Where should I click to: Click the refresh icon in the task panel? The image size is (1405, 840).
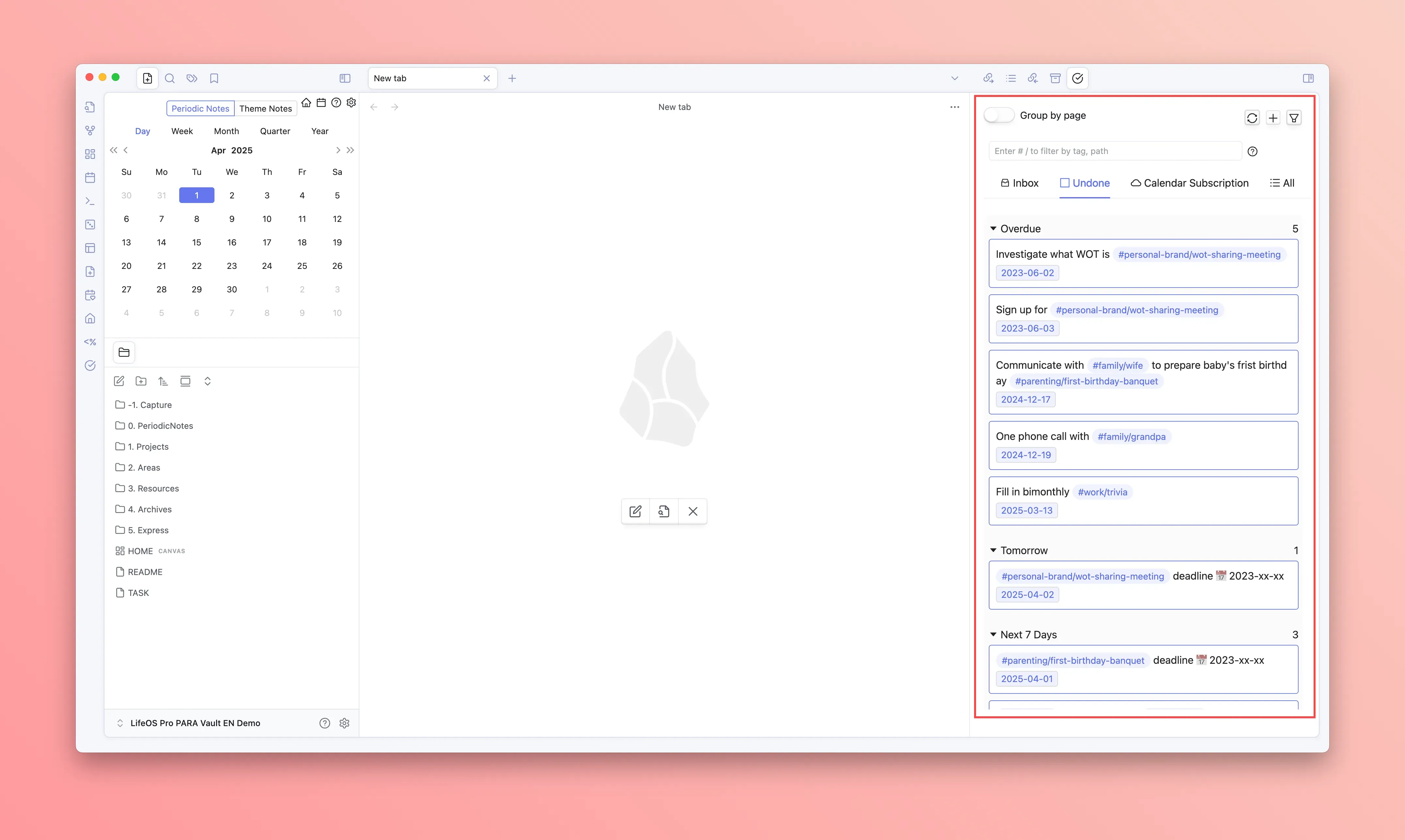(x=1252, y=118)
